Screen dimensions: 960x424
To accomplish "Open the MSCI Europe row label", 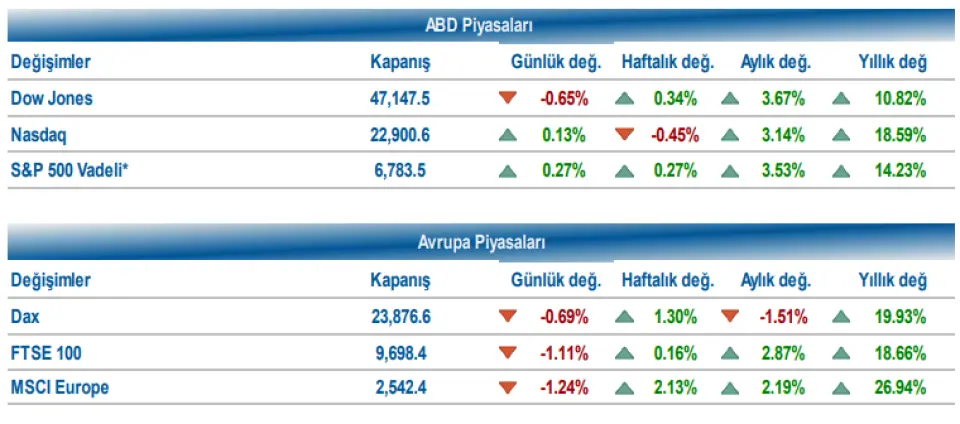I will pyautogui.click(x=59, y=387).
